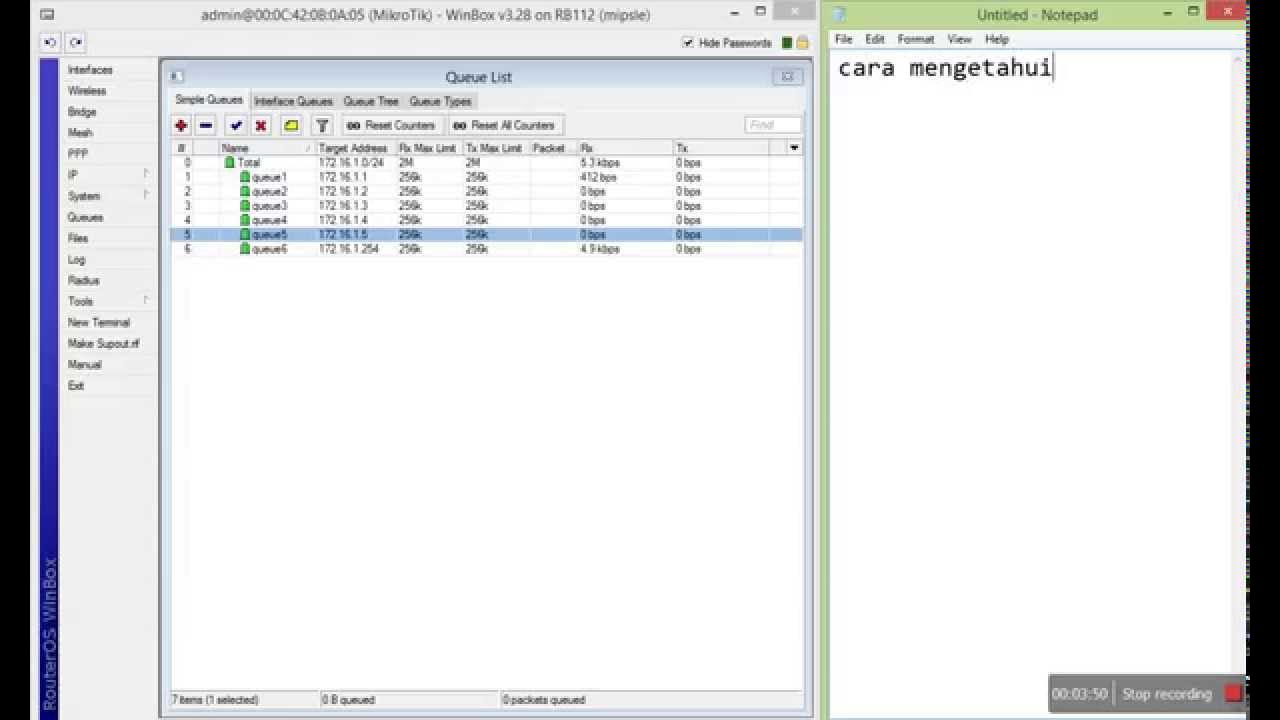The image size is (1280, 720).
Task: Expand the IP submenu in sidebar
Action: [x=147, y=174]
